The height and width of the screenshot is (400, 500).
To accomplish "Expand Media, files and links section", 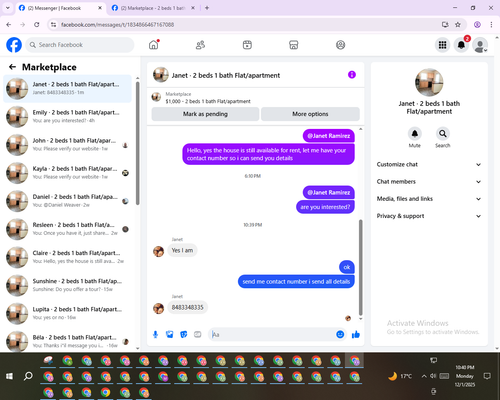I will pyautogui.click(x=429, y=199).
